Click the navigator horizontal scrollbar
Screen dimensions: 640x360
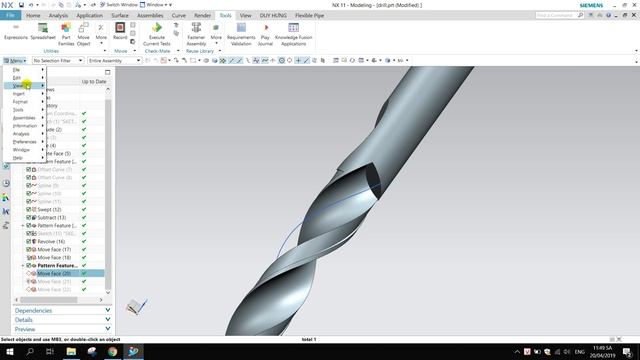pos(49,300)
